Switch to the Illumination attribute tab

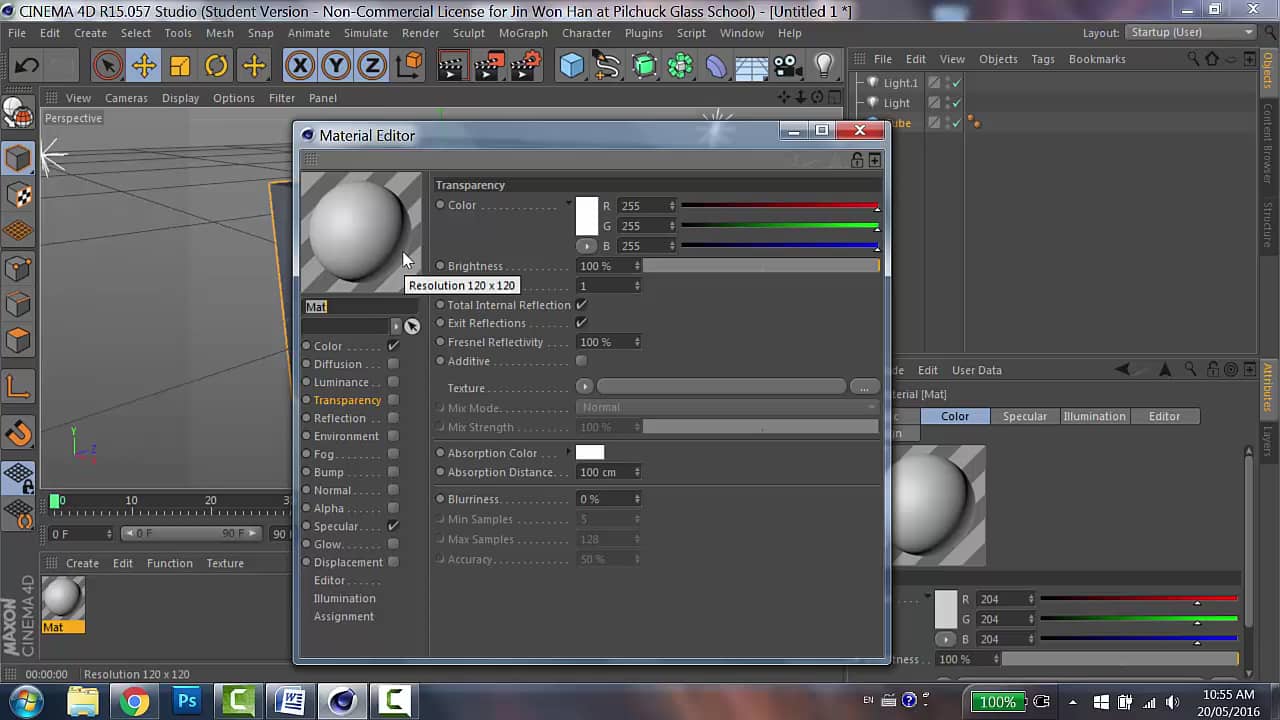(x=1094, y=416)
